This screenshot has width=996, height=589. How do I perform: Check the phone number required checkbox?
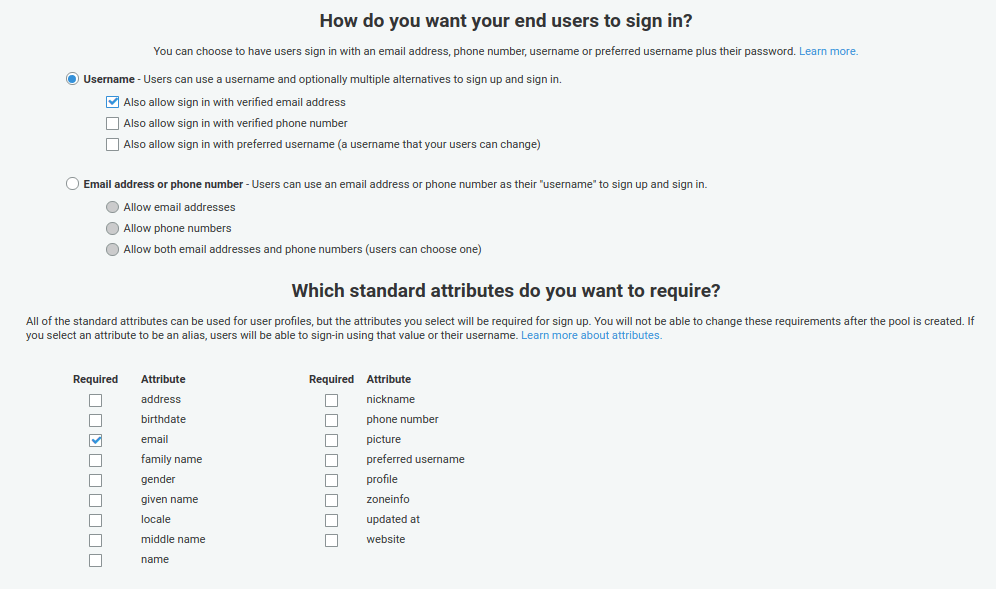click(331, 420)
